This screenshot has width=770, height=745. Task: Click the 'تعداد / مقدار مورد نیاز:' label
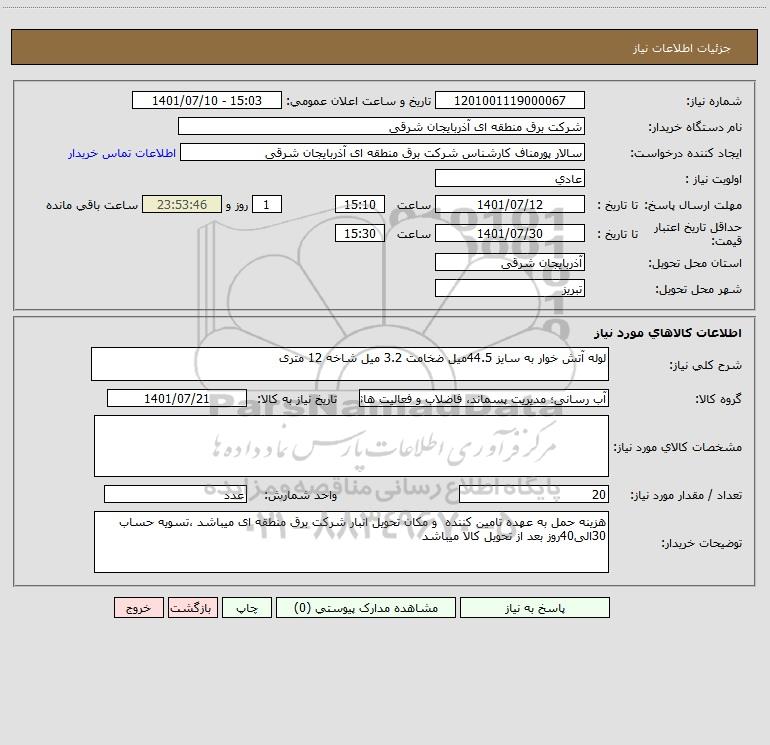[686, 496]
